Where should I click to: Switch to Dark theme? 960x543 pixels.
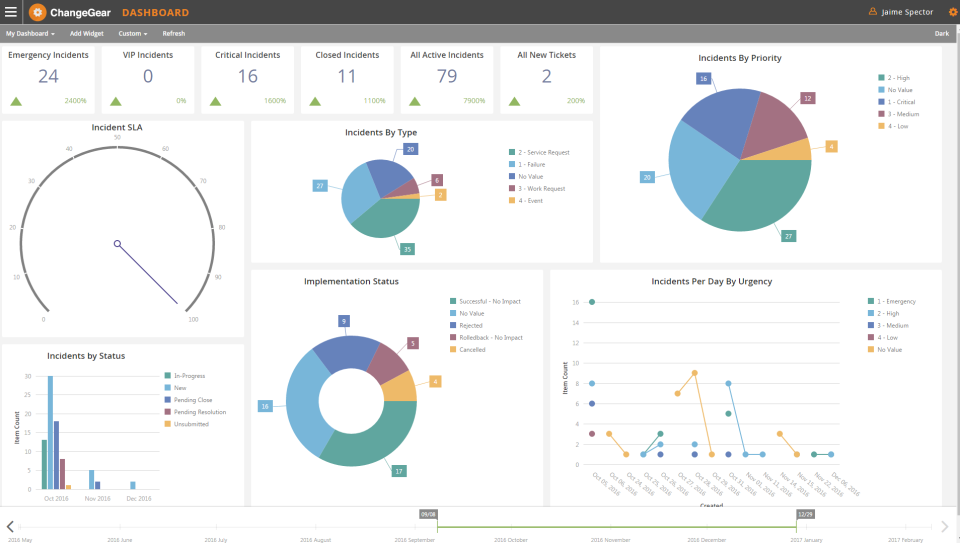click(x=941, y=33)
